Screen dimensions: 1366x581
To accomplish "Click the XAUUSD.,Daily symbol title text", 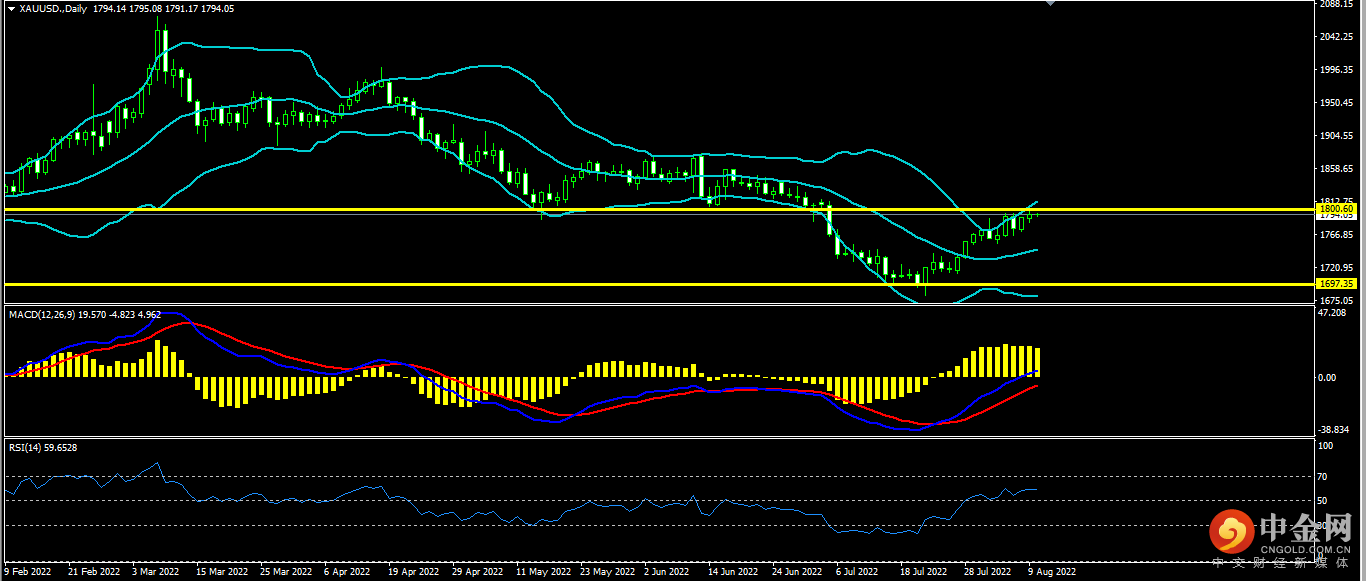I will pyautogui.click(x=52, y=8).
